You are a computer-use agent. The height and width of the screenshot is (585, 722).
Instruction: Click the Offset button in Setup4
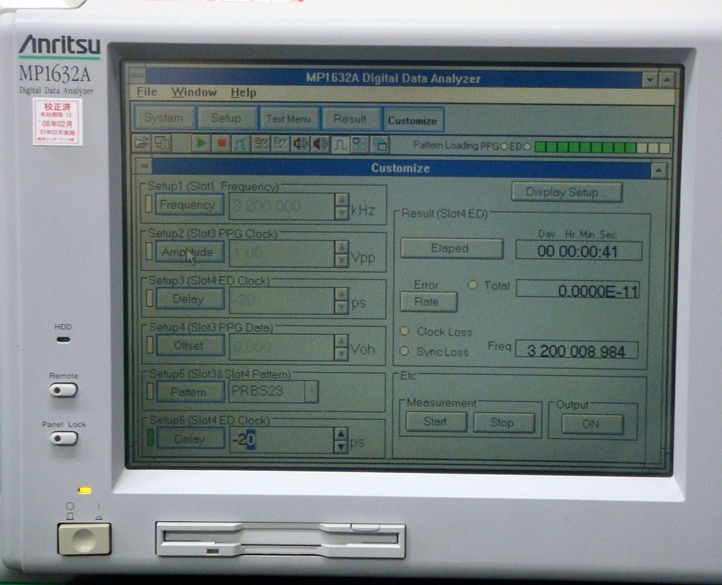190,345
